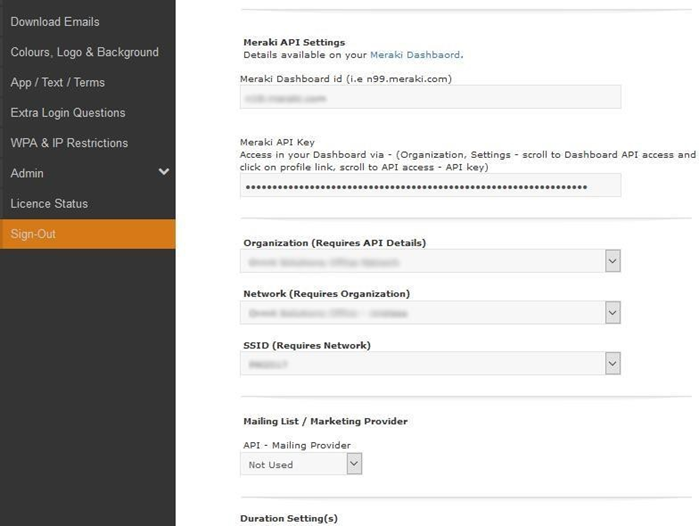
Task: Expand the Admin chevron arrow in sidebar
Action: point(163,172)
